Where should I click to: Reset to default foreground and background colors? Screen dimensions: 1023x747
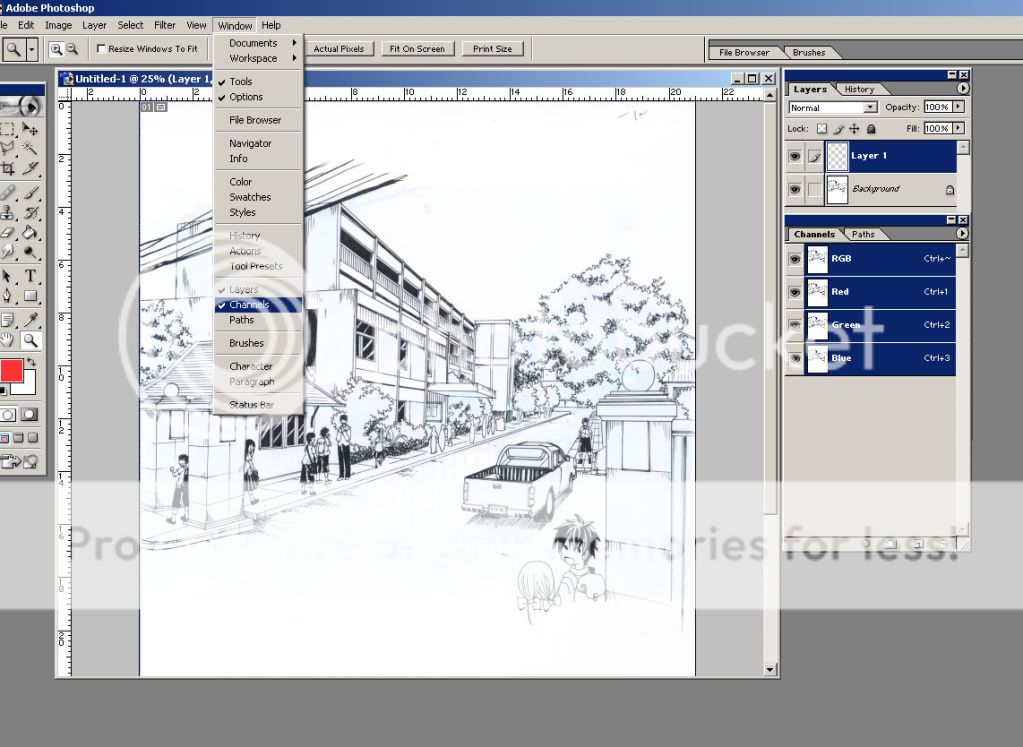3,391
